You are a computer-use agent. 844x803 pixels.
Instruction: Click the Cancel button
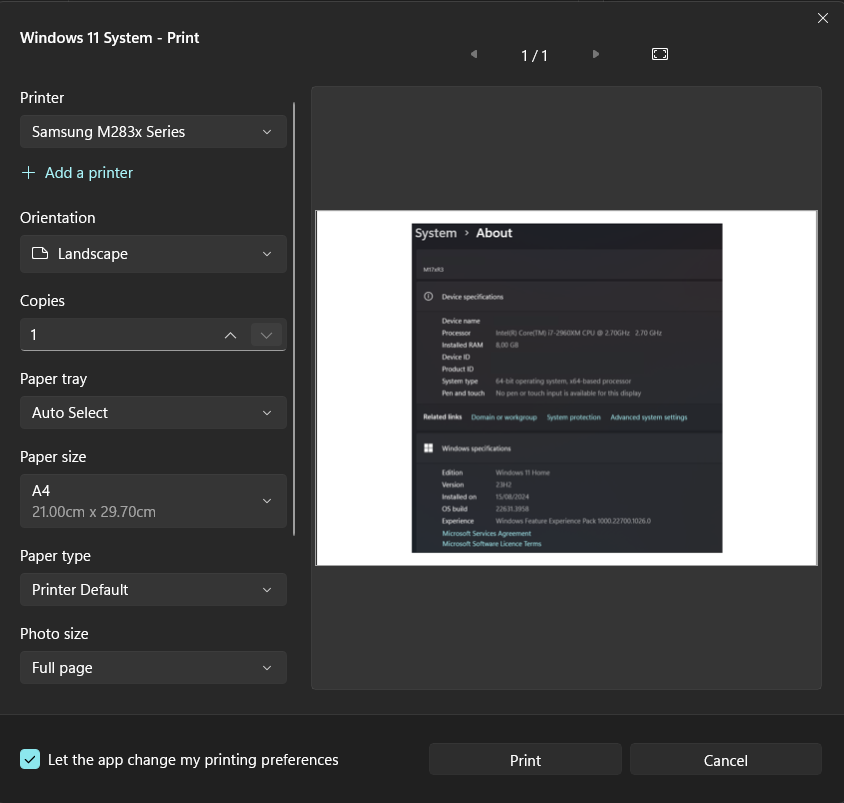tap(726, 760)
